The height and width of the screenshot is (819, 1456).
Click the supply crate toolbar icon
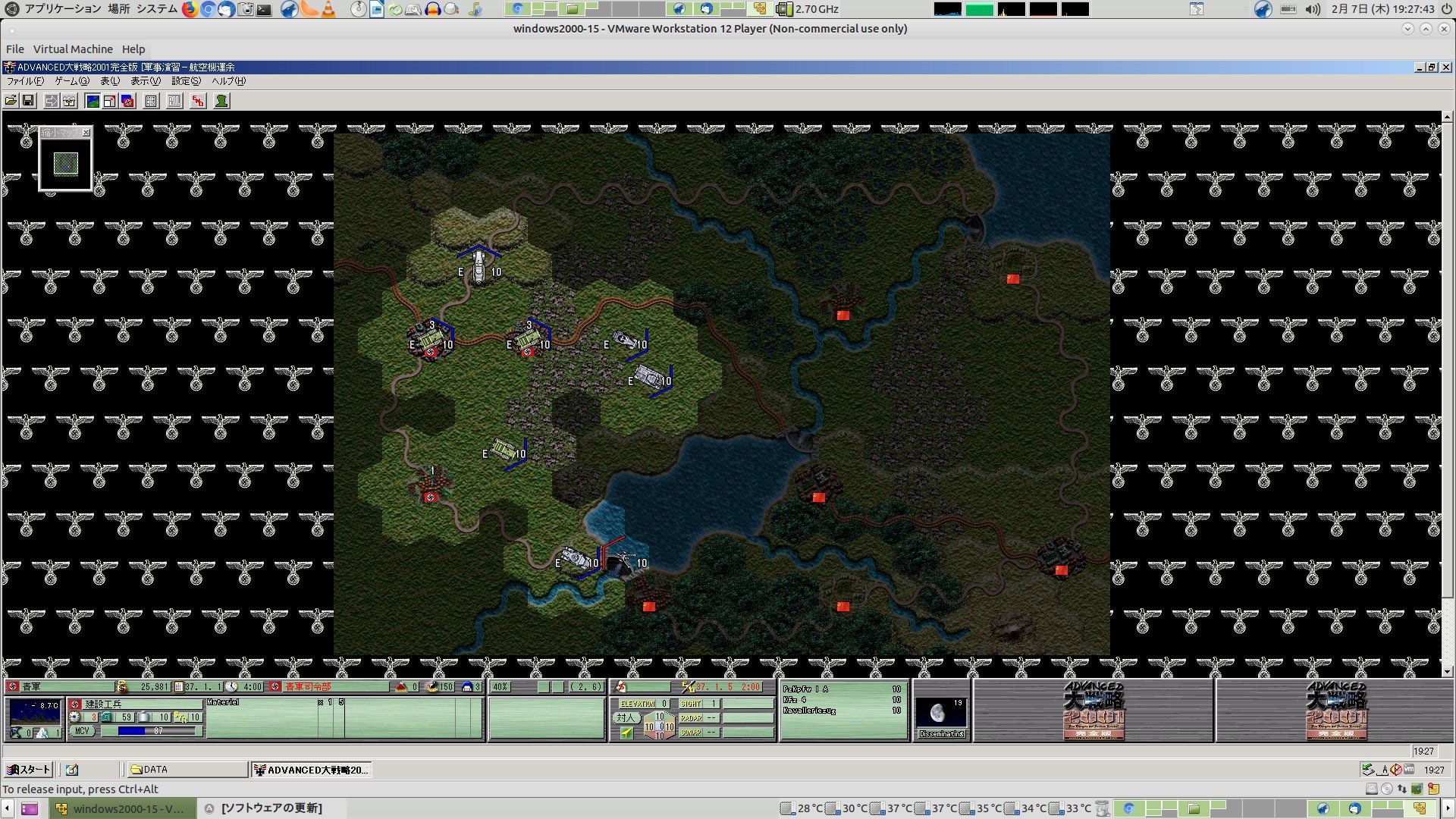(x=69, y=101)
